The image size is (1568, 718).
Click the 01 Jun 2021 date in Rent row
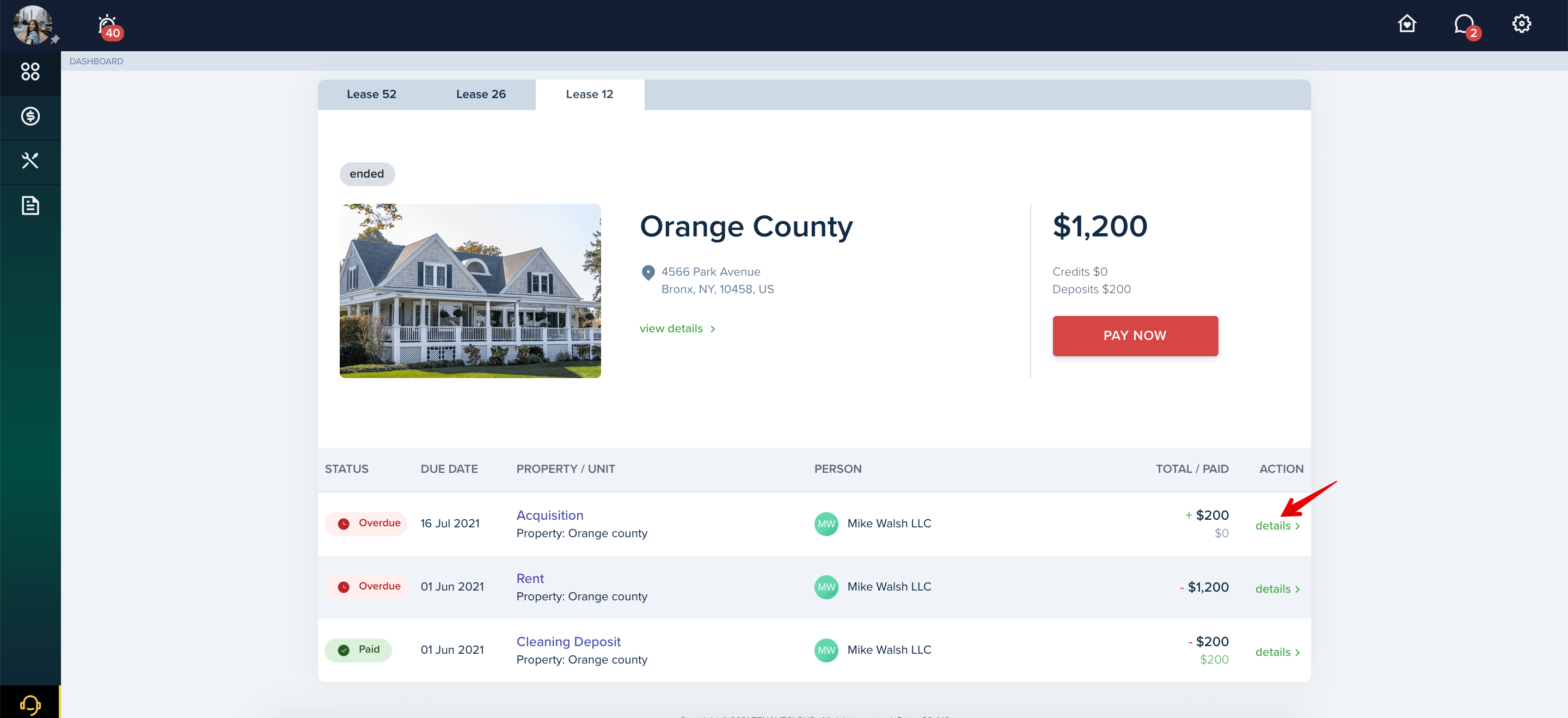tap(452, 587)
